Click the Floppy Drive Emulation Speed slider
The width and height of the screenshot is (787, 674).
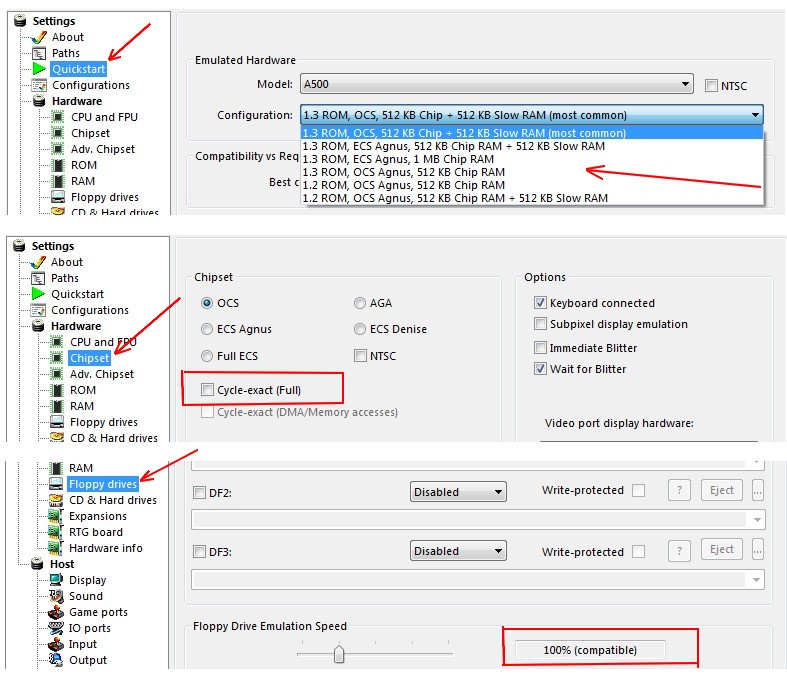[339, 654]
